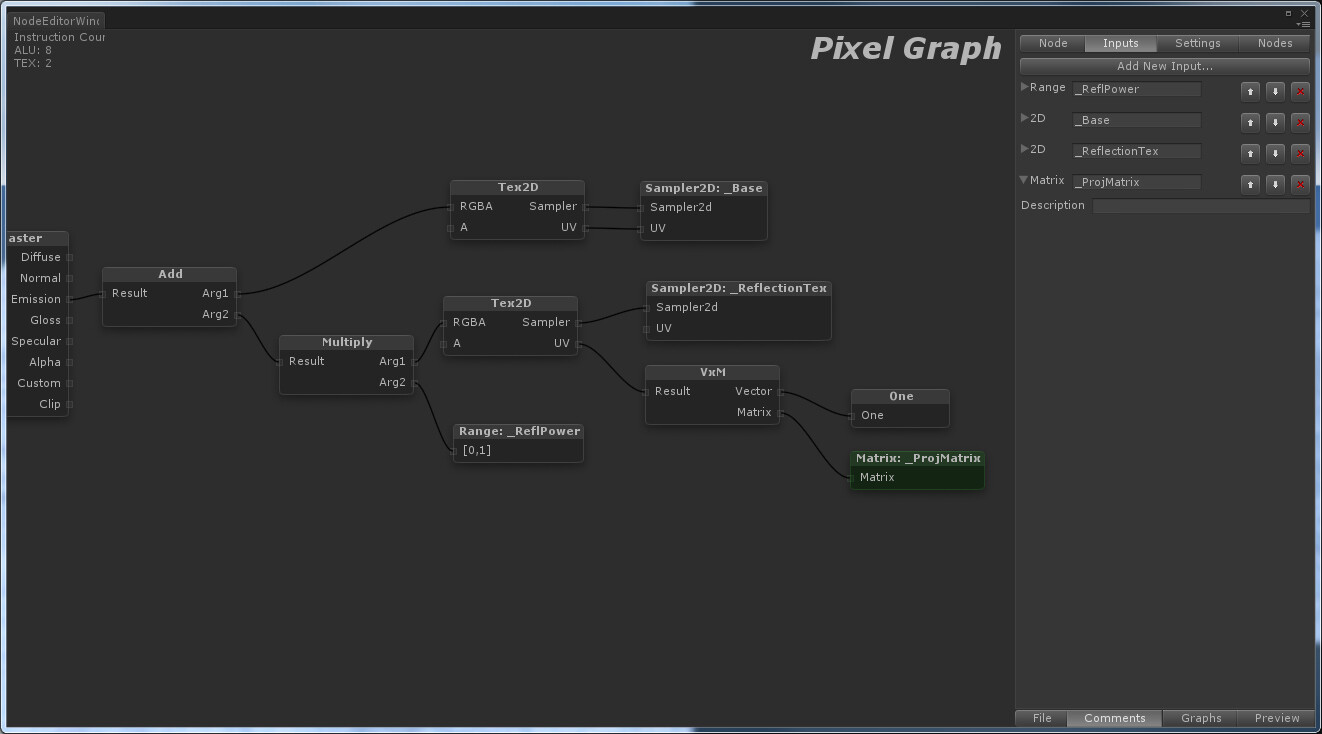The width and height of the screenshot is (1322, 734).
Task: Select the Range: _ReflPower slider node
Action: (518, 431)
